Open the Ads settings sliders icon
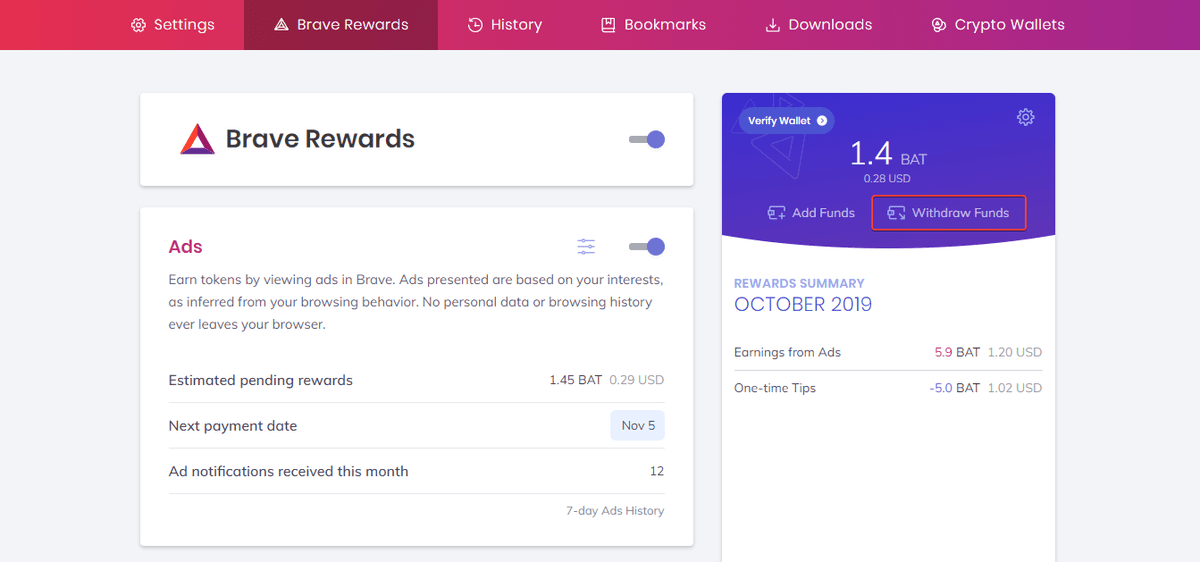This screenshot has width=1200, height=562. (x=586, y=247)
